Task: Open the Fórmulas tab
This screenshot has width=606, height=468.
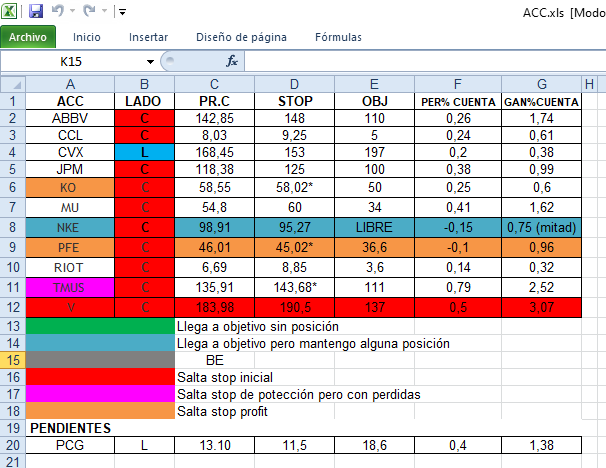Action: point(338,37)
